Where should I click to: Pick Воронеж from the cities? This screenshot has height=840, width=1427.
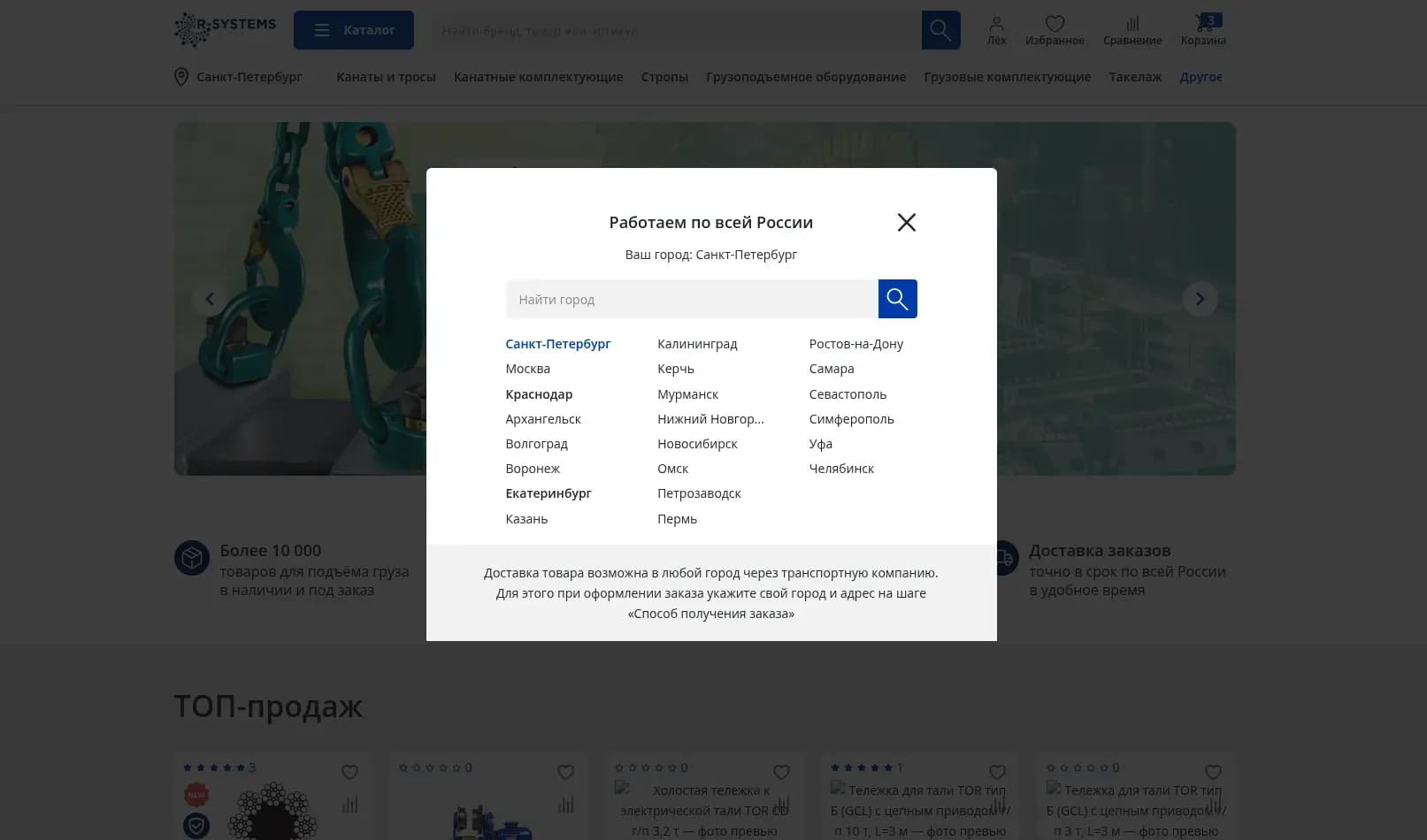[x=533, y=469]
